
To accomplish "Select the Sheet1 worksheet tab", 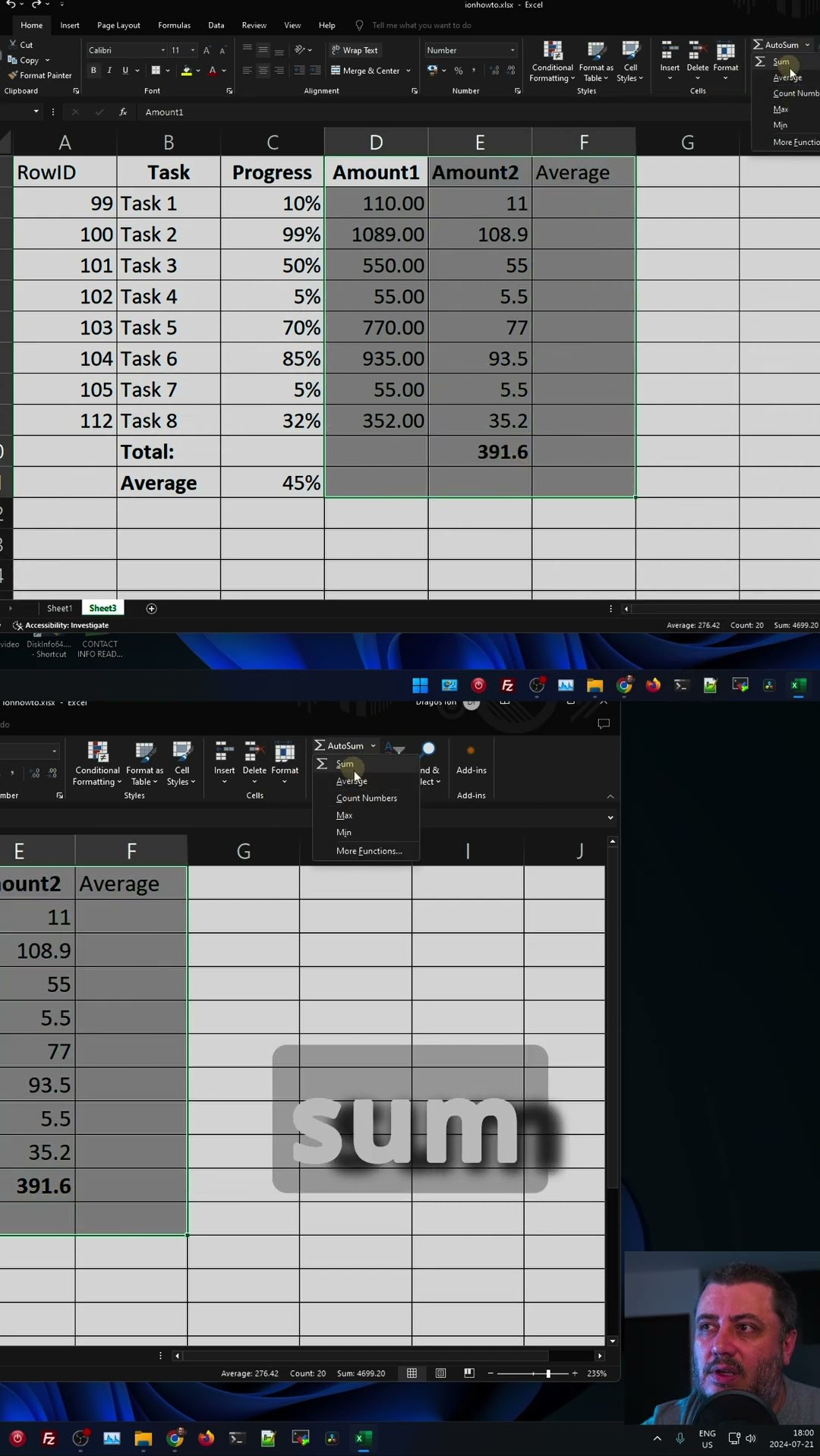I will coord(59,608).
